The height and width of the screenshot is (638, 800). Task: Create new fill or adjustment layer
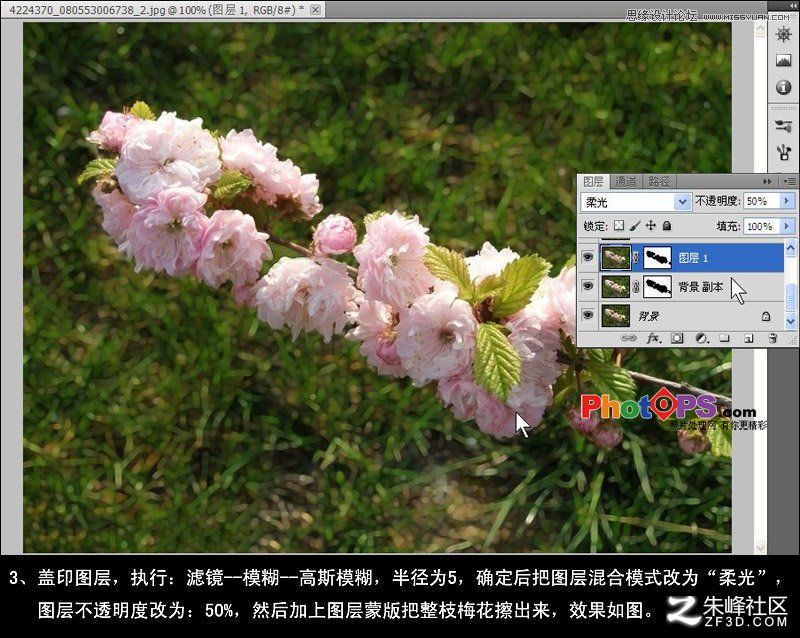coord(702,338)
